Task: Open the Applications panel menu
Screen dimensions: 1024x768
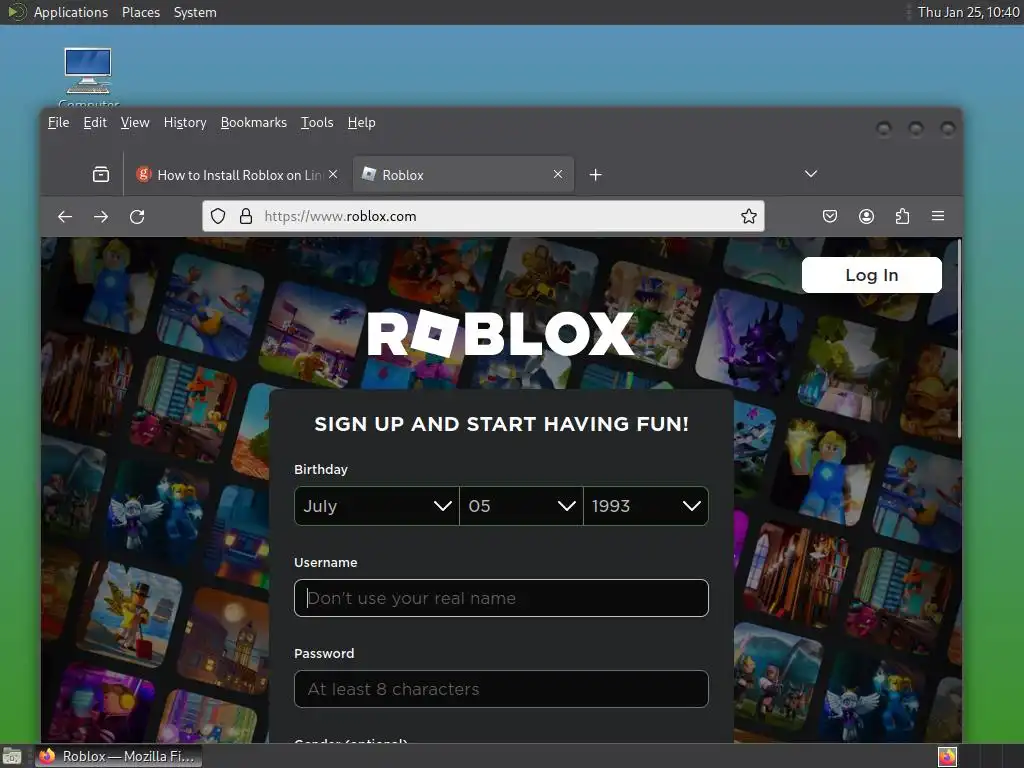Action: click(x=71, y=12)
